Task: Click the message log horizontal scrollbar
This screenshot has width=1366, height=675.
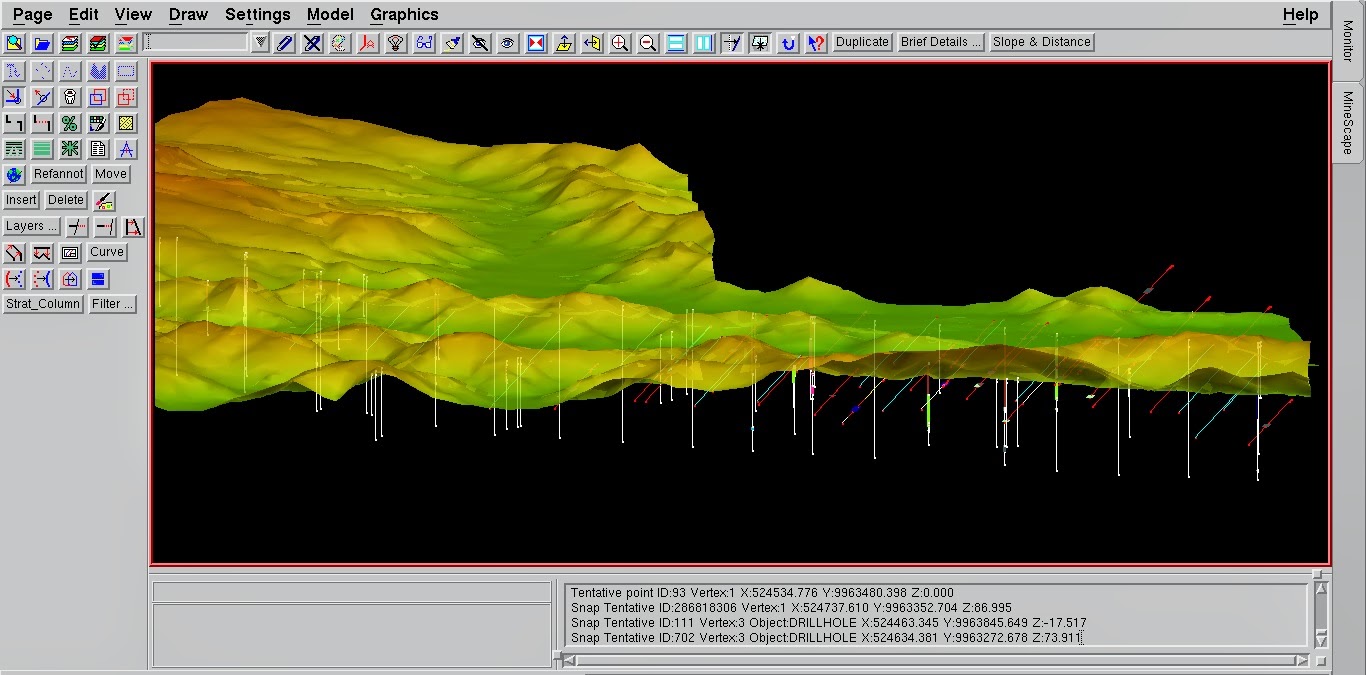Action: pyautogui.click(x=935, y=660)
